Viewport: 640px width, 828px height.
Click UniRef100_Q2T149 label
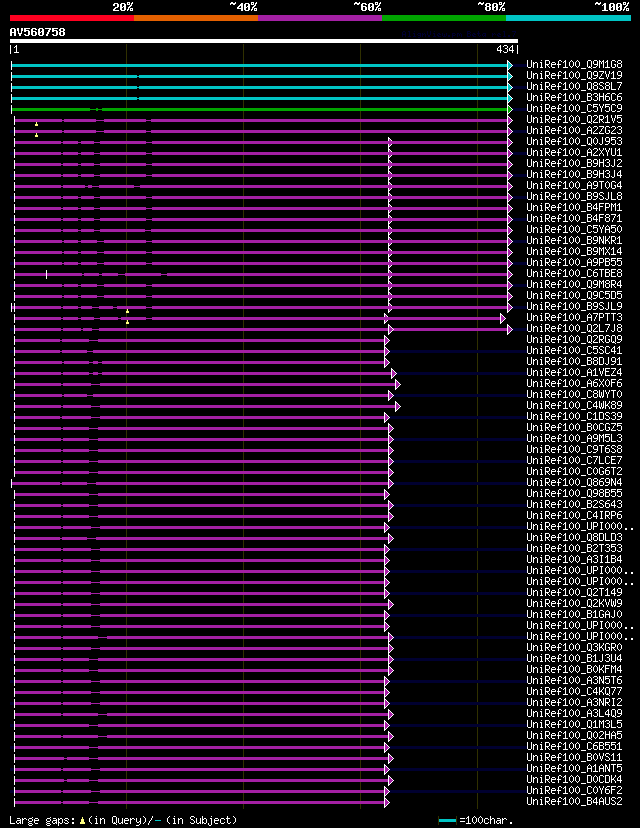pos(574,592)
